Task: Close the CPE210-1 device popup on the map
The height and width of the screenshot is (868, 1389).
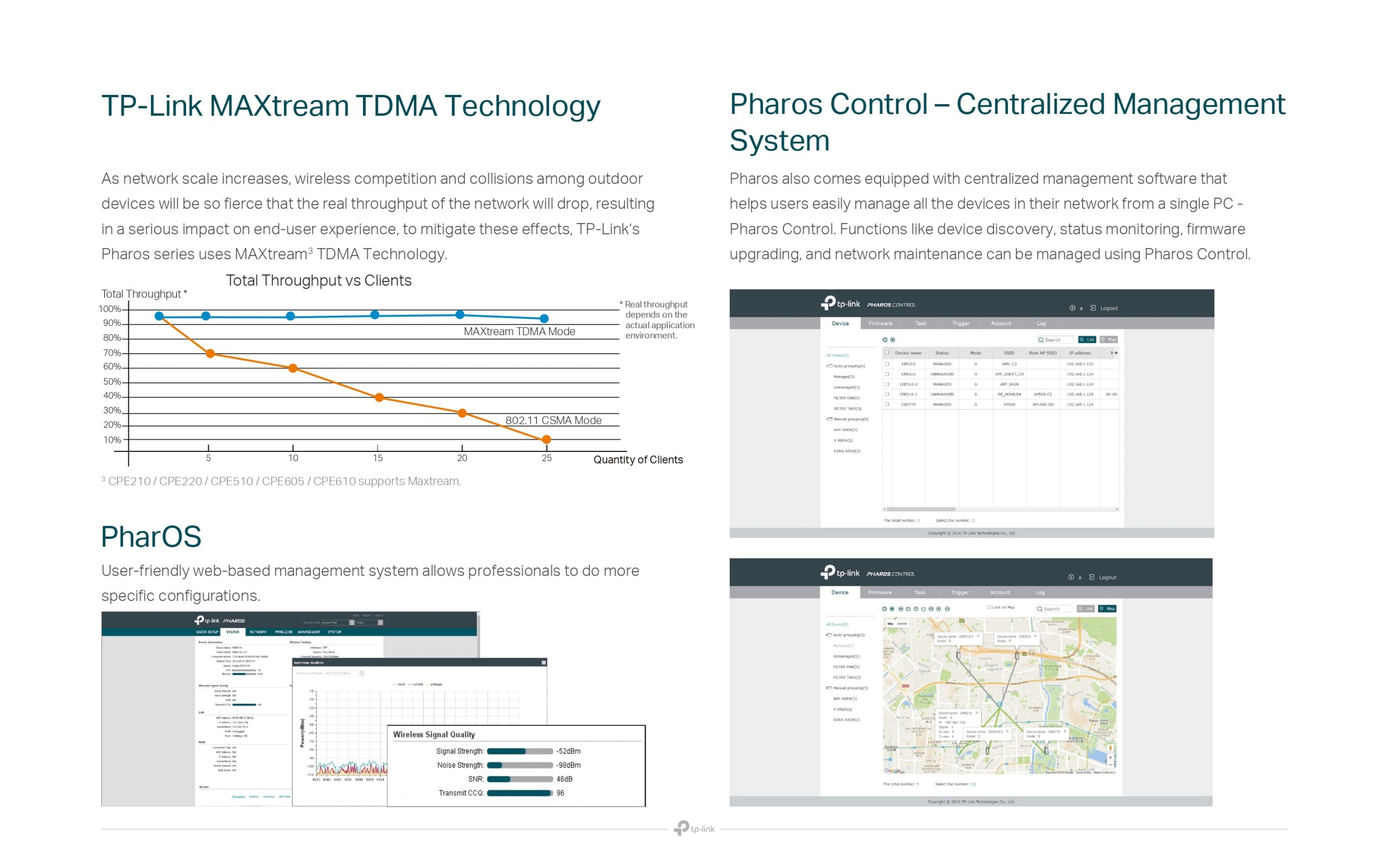Action: click(x=979, y=636)
